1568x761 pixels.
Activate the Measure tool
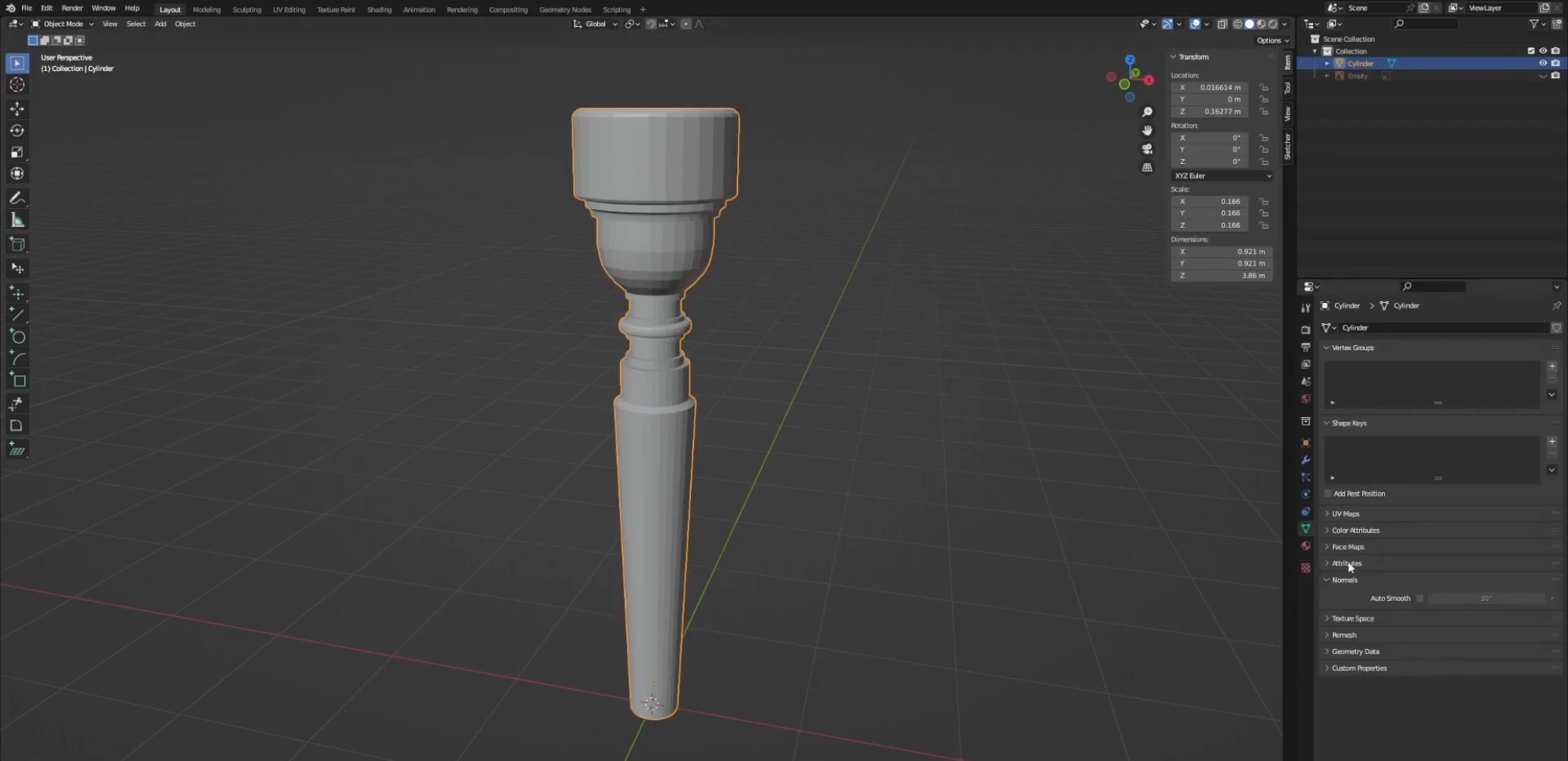17,220
